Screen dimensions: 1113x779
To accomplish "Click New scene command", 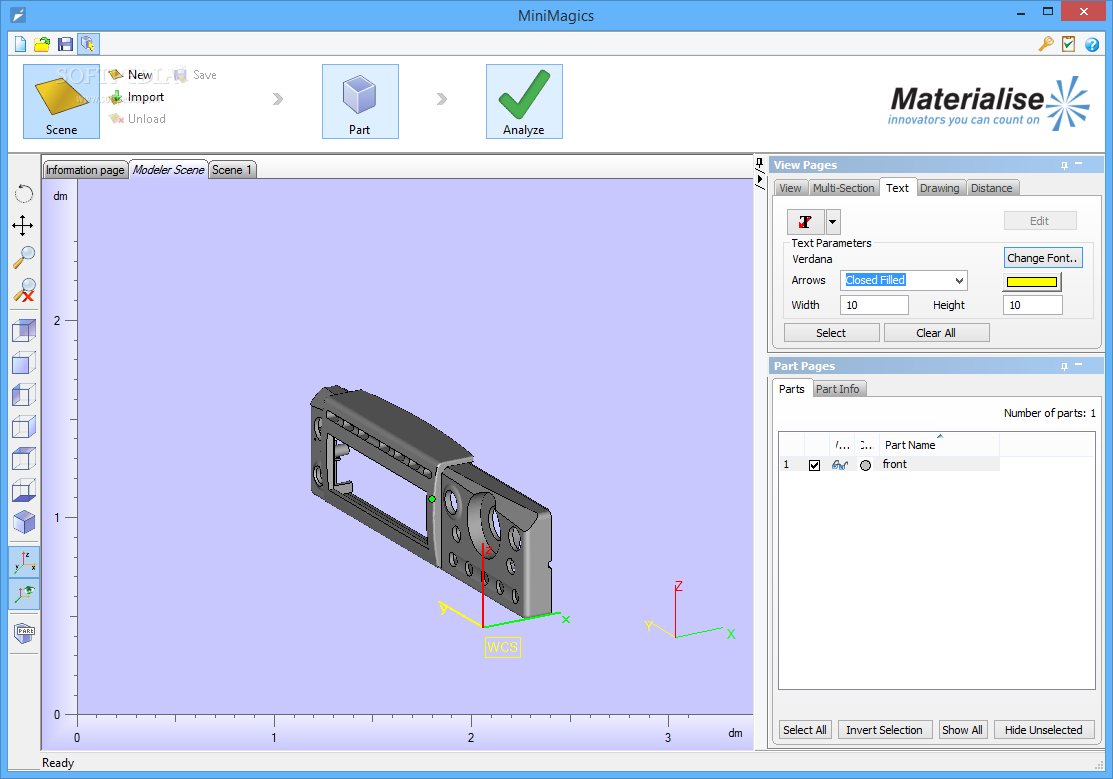I will 131,75.
